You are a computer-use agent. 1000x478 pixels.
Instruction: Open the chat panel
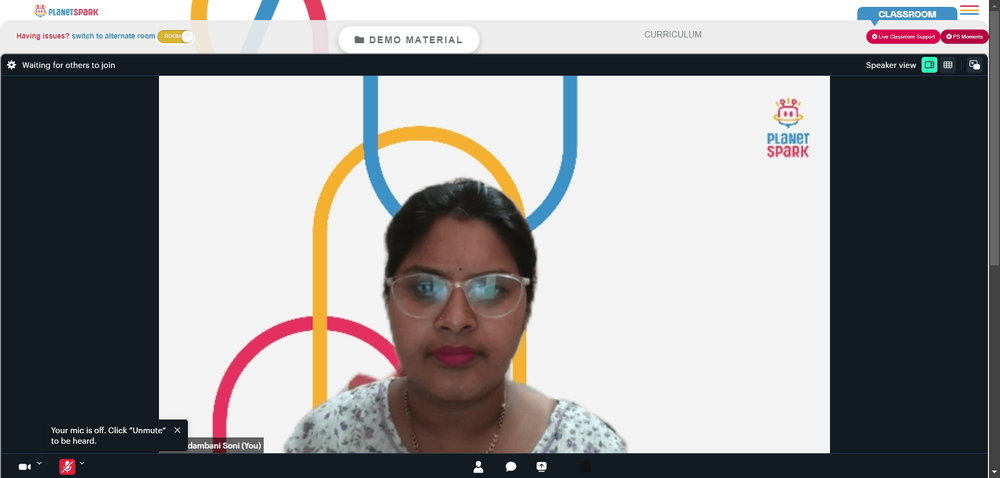pyautogui.click(x=511, y=467)
